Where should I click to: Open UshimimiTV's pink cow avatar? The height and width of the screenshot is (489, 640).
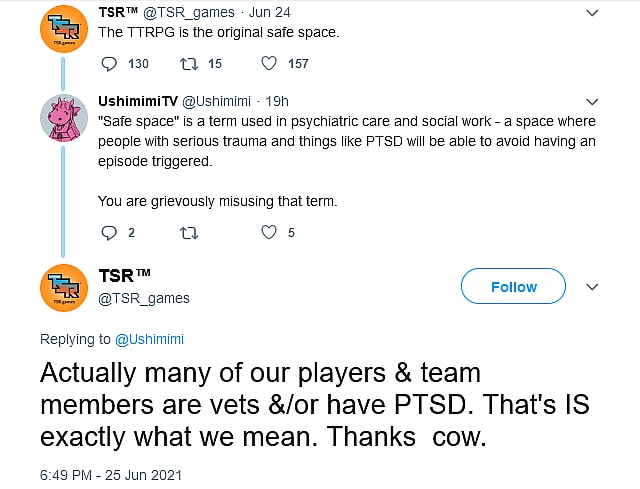pyautogui.click(x=62, y=120)
